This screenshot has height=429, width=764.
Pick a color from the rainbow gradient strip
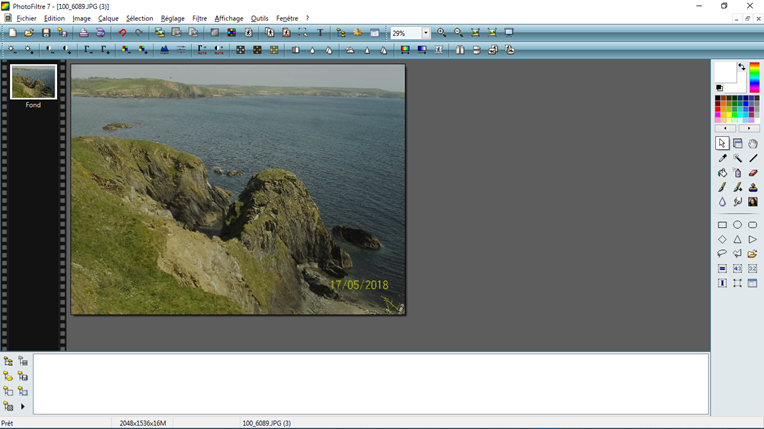[754, 78]
